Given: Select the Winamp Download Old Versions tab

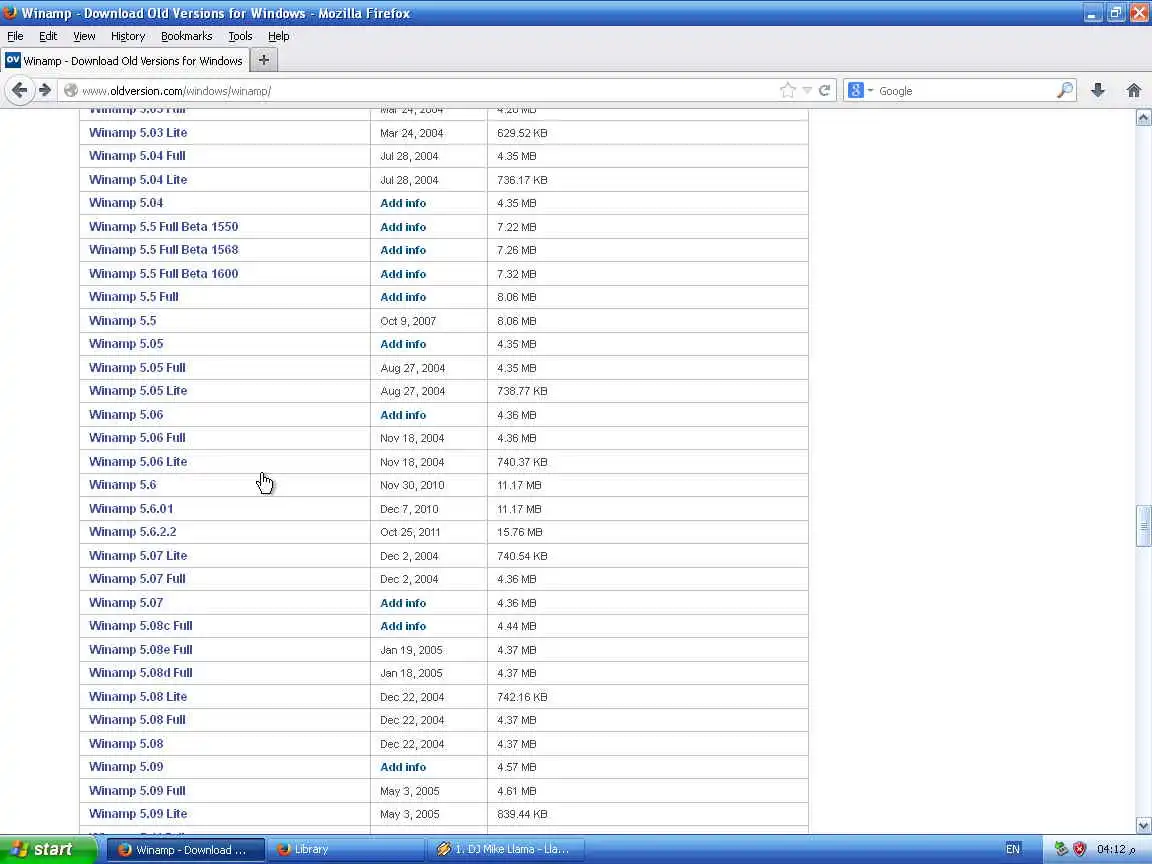Looking at the screenshot, I should [125, 60].
